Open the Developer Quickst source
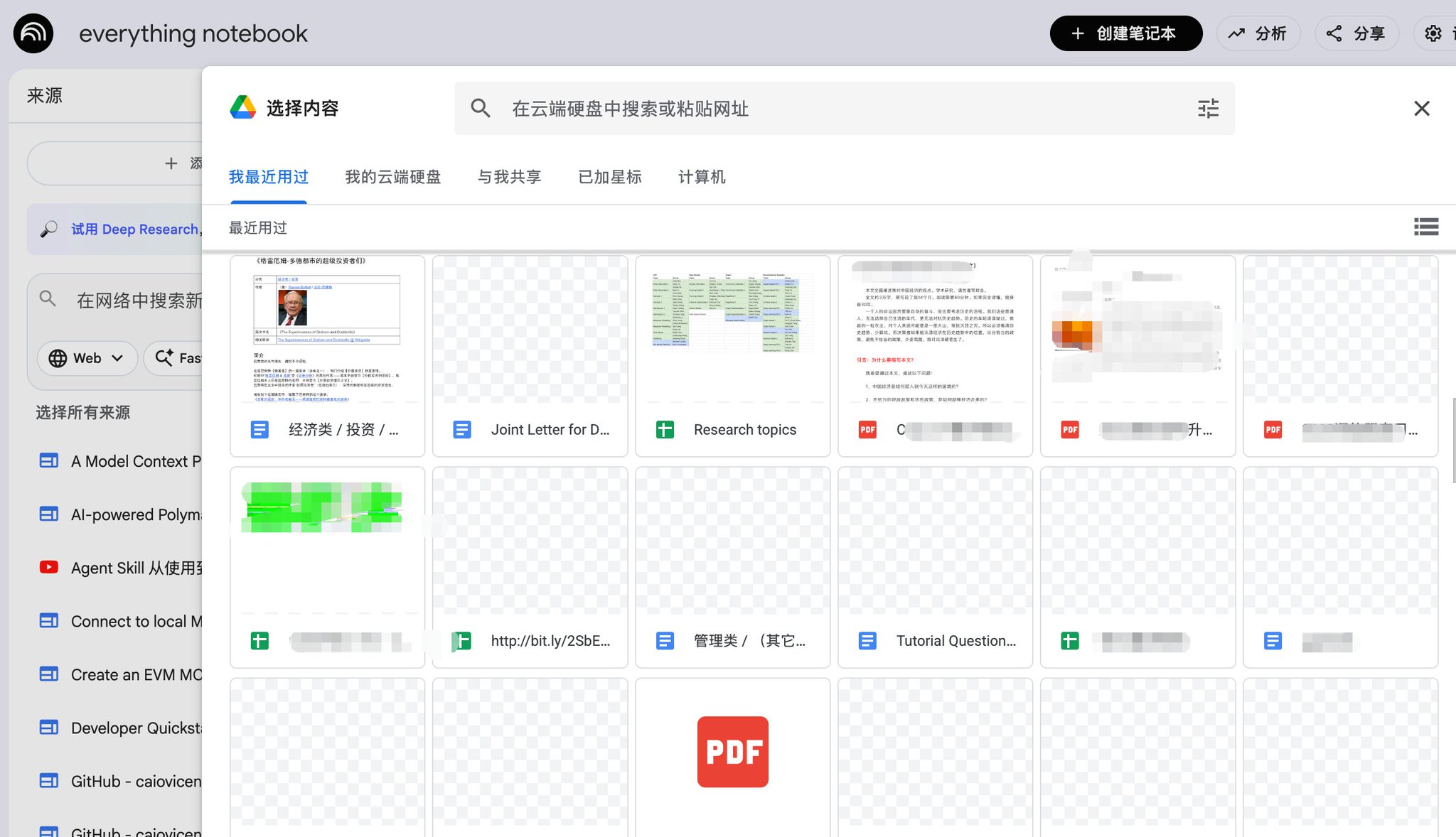1456x837 pixels. point(136,728)
